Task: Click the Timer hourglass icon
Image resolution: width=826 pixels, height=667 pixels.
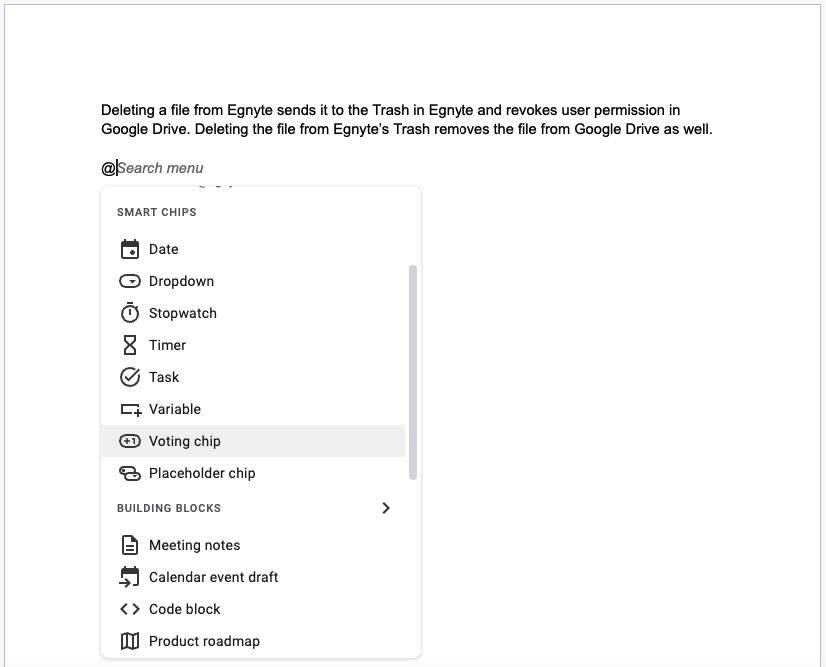Action: coord(130,345)
